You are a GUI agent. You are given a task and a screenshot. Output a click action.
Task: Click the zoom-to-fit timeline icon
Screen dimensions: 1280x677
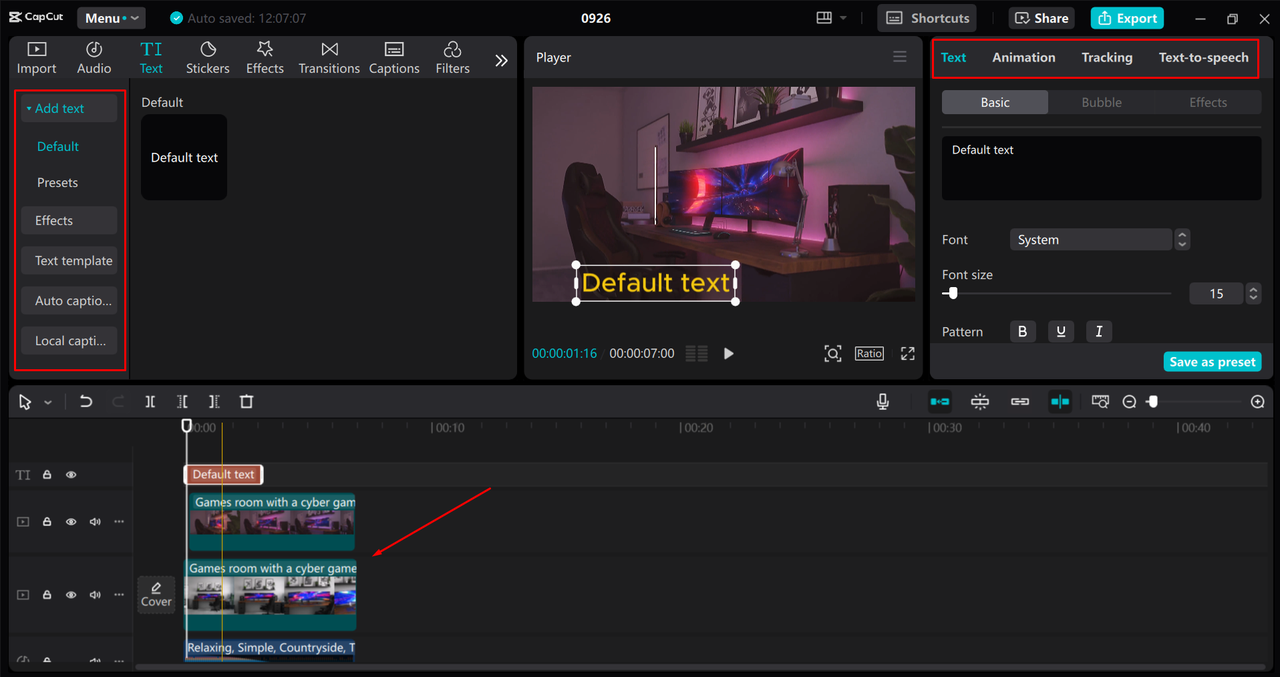pos(1100,401)
